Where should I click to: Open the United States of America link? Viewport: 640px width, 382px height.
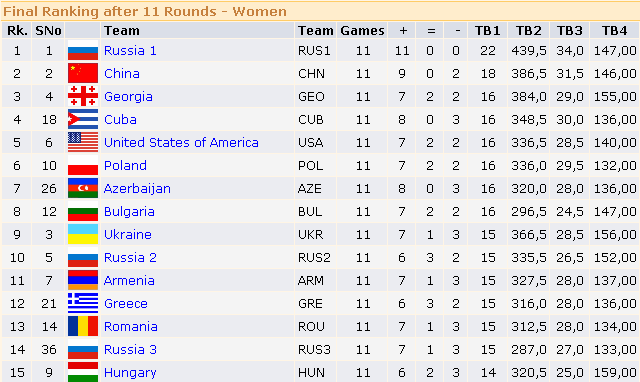pos(181,142)
